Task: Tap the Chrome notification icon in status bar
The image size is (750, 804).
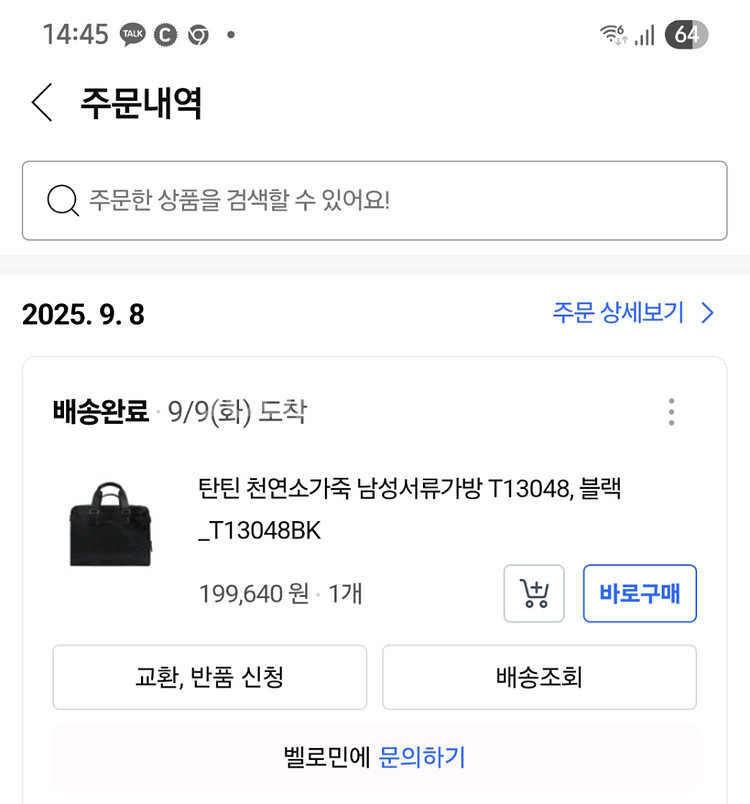Action: [x=198, y=35]
